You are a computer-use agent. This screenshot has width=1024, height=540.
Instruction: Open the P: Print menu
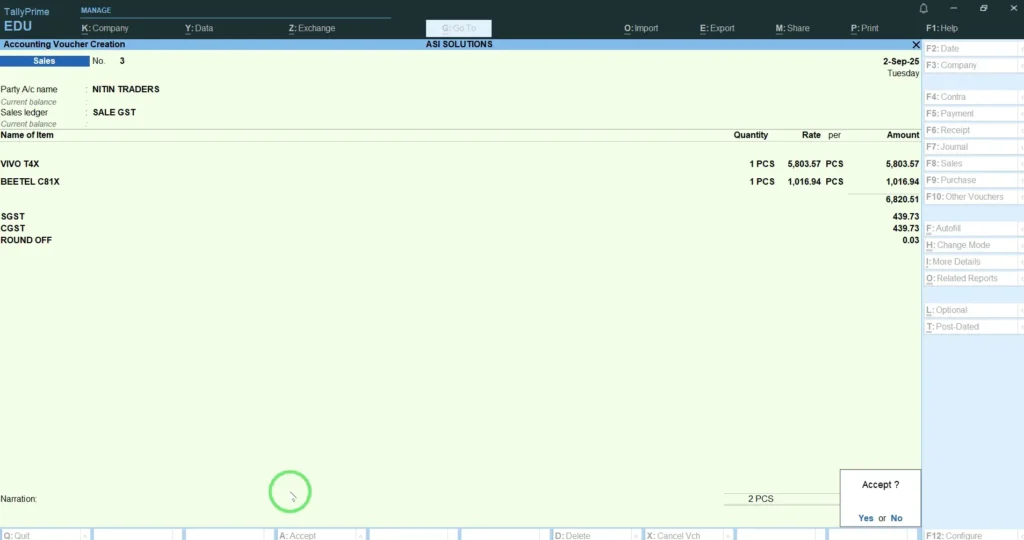[x=864, y=28]
